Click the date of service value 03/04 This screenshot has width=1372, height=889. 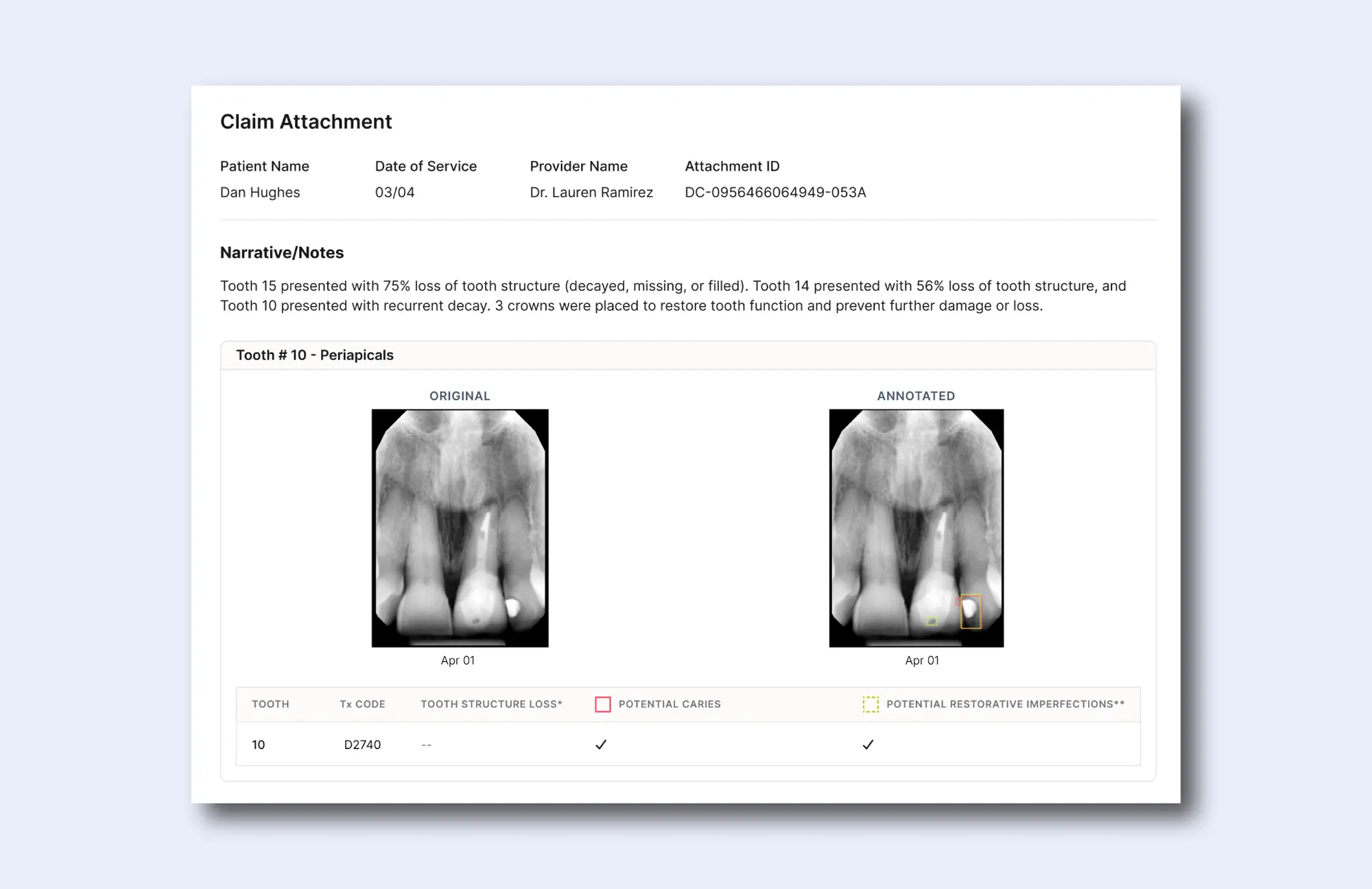pos(394,193)
